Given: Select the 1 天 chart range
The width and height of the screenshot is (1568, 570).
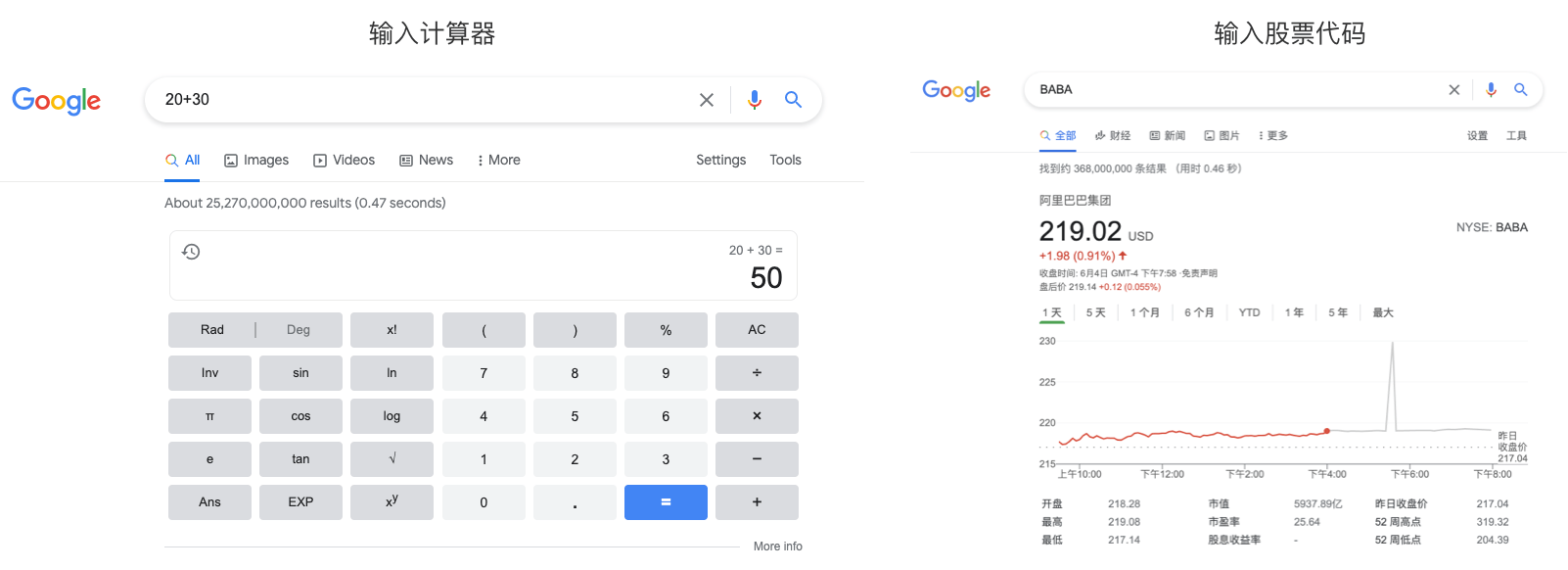Looking at the screenshot, I should click(x=1052, y=313).
